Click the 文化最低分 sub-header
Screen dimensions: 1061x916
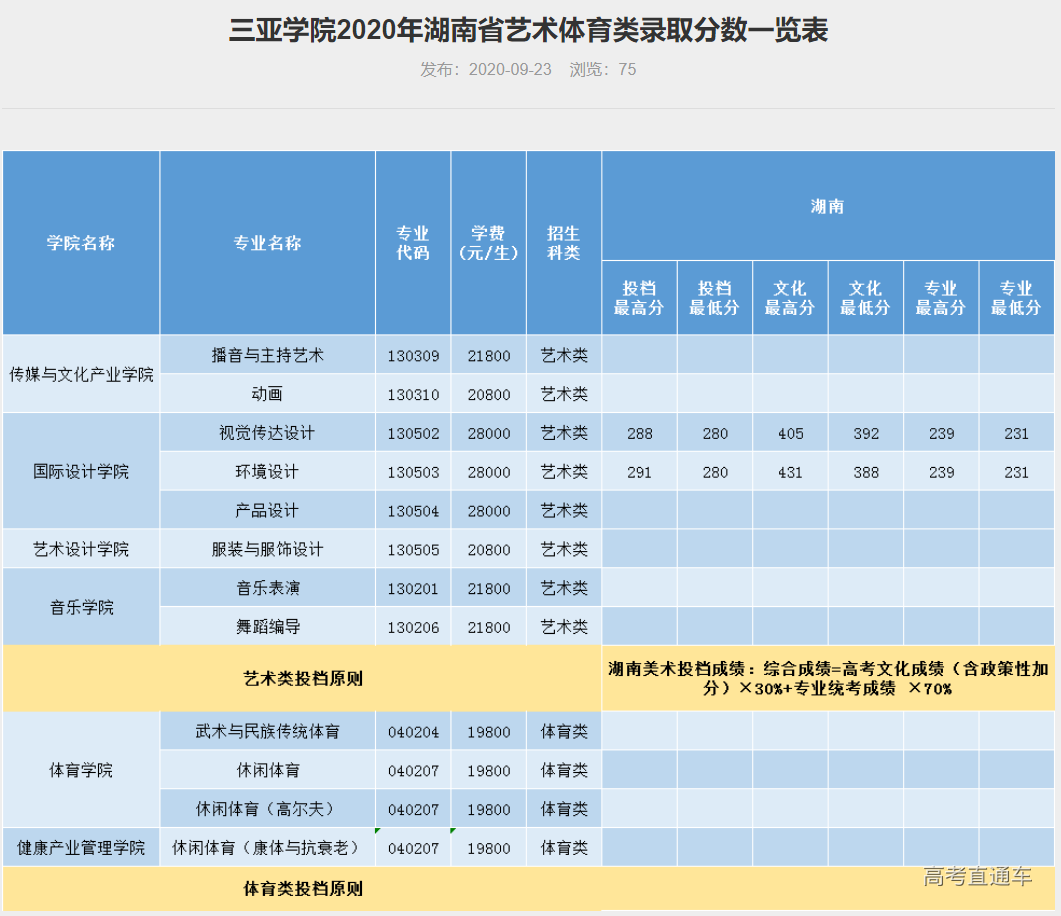(866, 295)
